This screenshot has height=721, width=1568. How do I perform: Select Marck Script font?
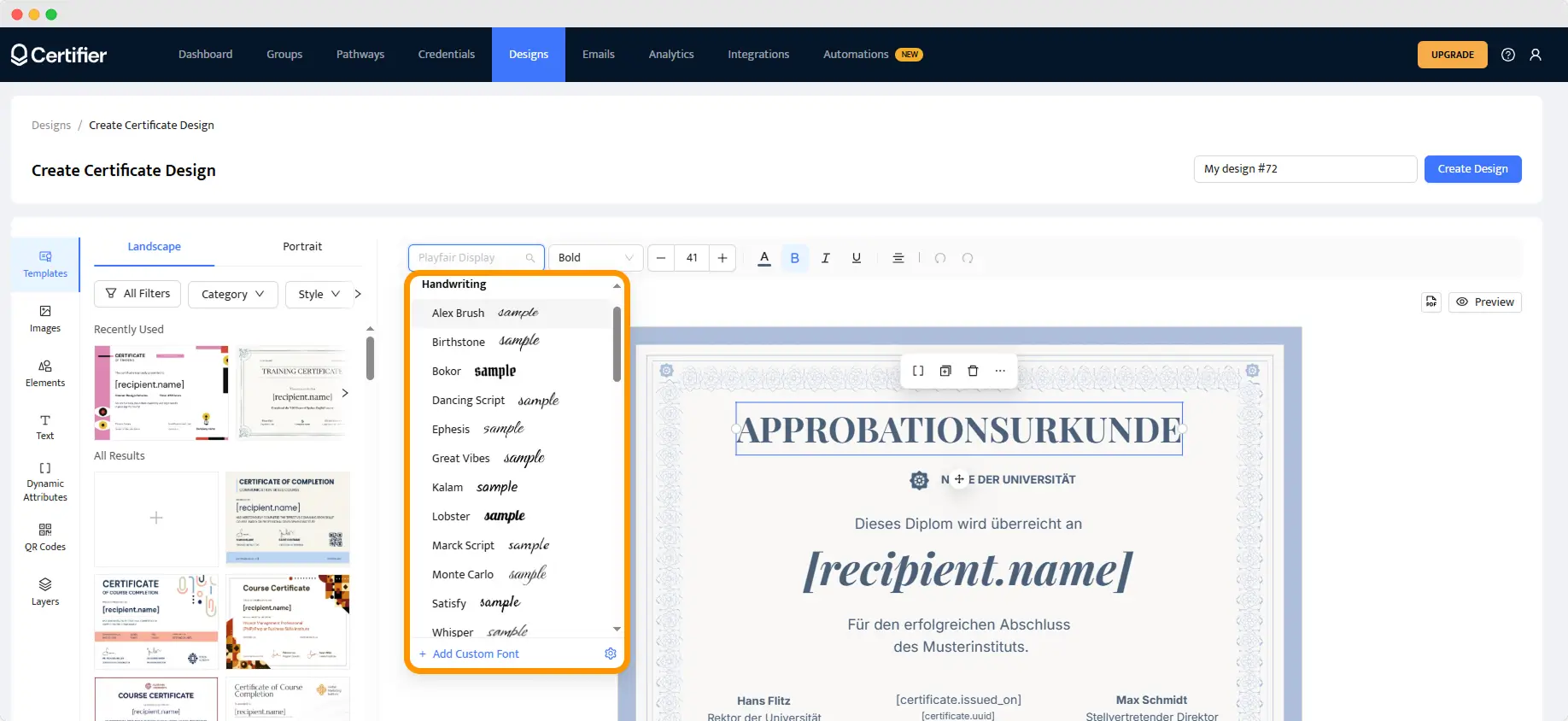coord(512,545)
